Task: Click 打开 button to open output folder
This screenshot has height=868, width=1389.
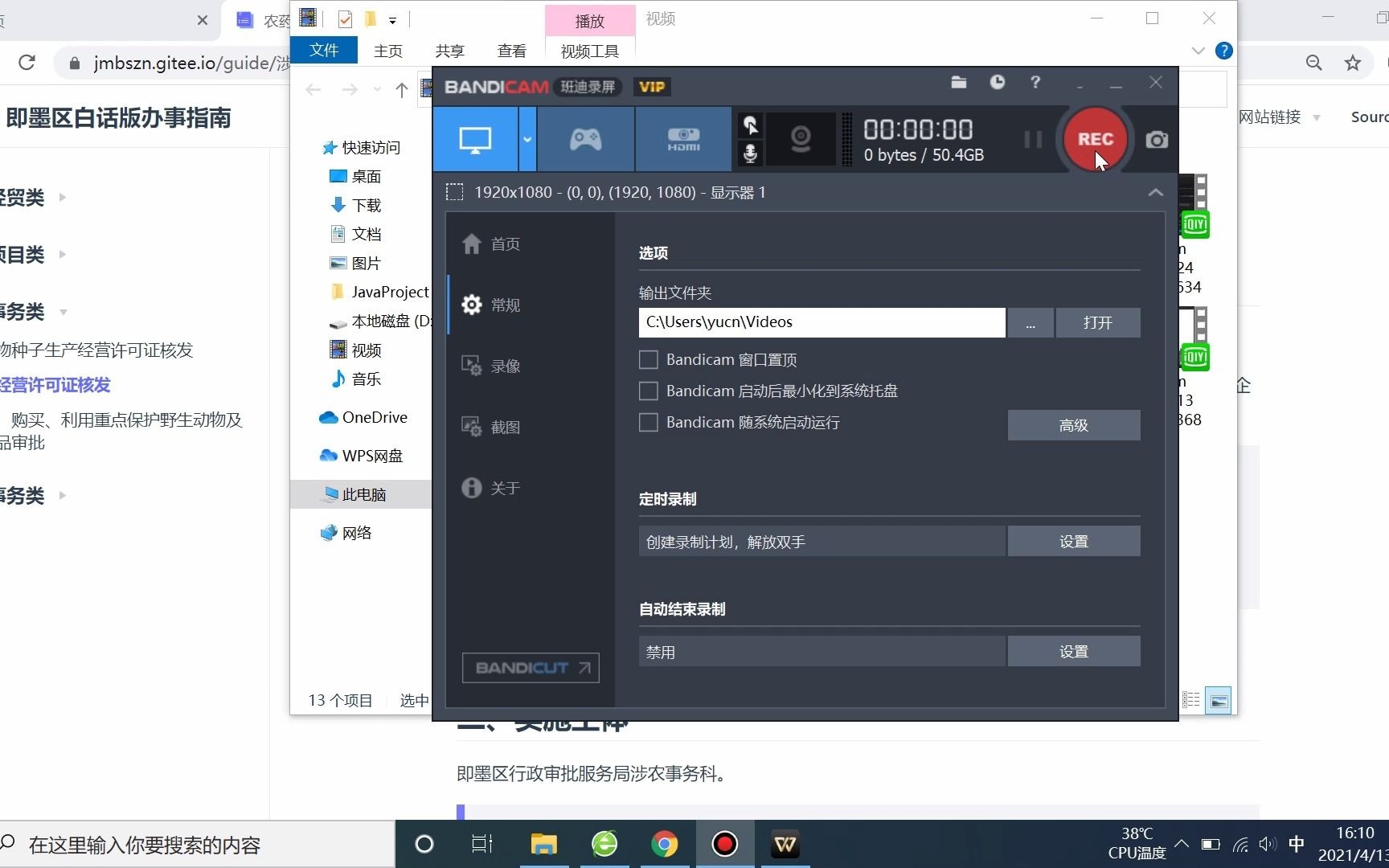Action: pos(1097,322)
